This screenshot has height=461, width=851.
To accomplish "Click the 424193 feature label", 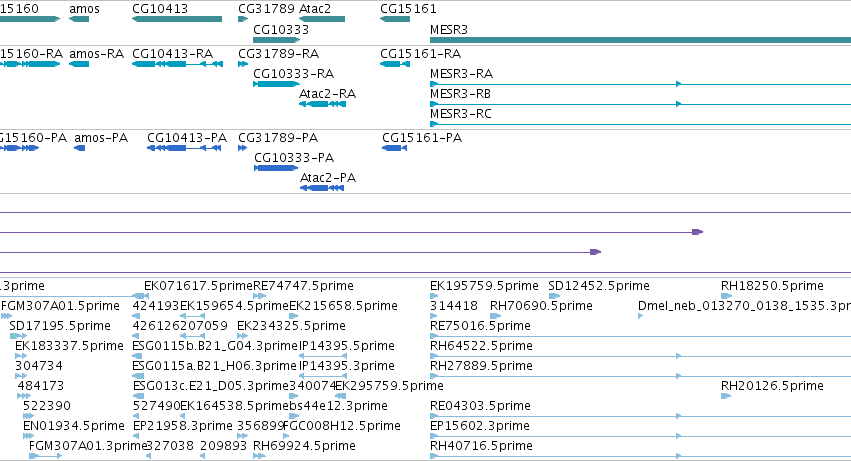I will pos(156,306).
